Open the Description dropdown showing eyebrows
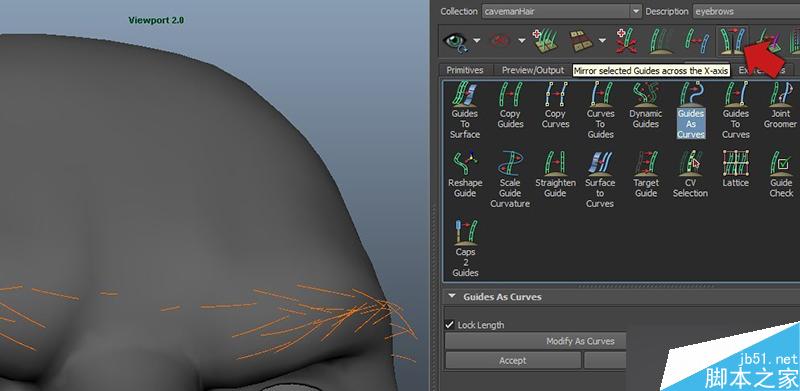This screenshot has width=800, height=391. click(x=746, y=11)
